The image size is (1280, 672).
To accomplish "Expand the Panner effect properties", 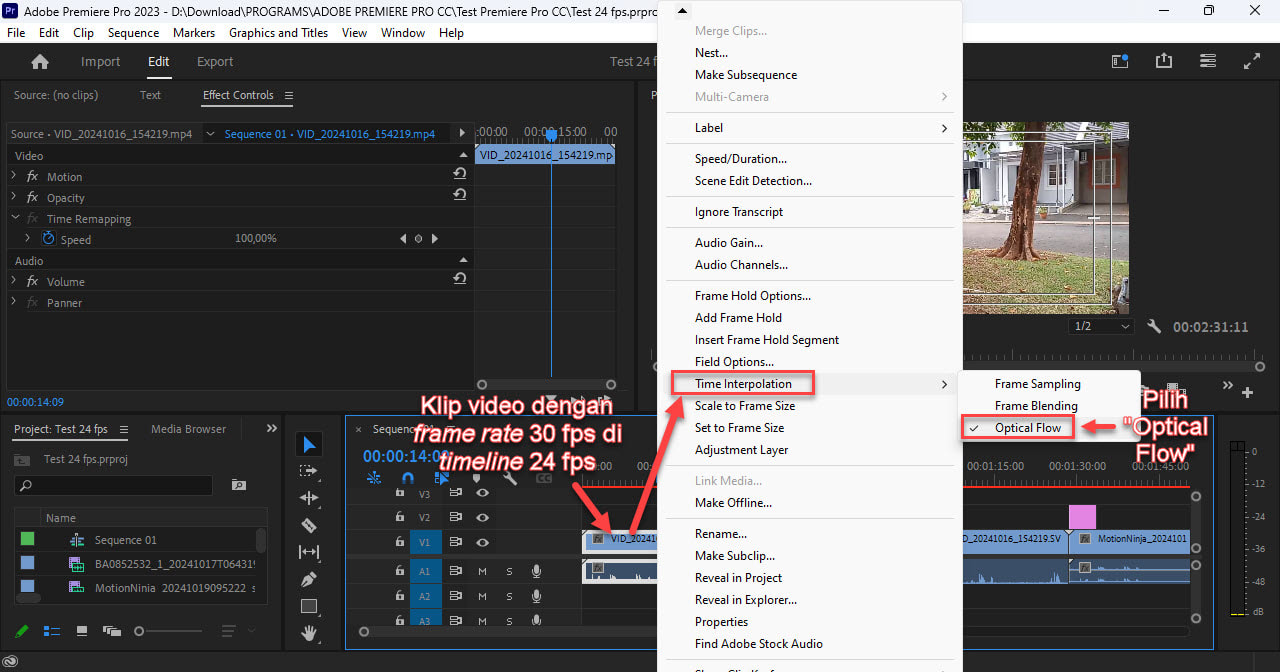I will pos(14,302).
